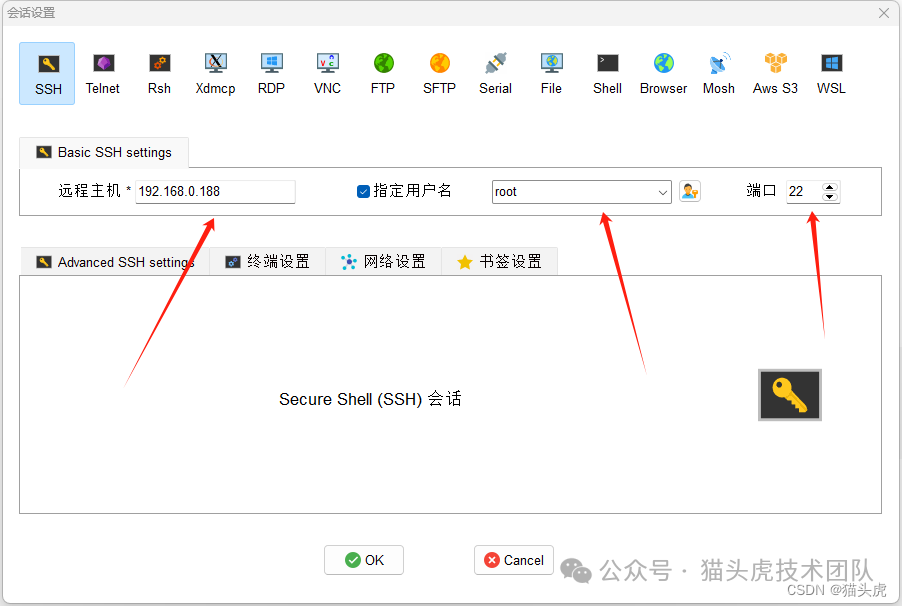Pick the FTP session type

383,73
